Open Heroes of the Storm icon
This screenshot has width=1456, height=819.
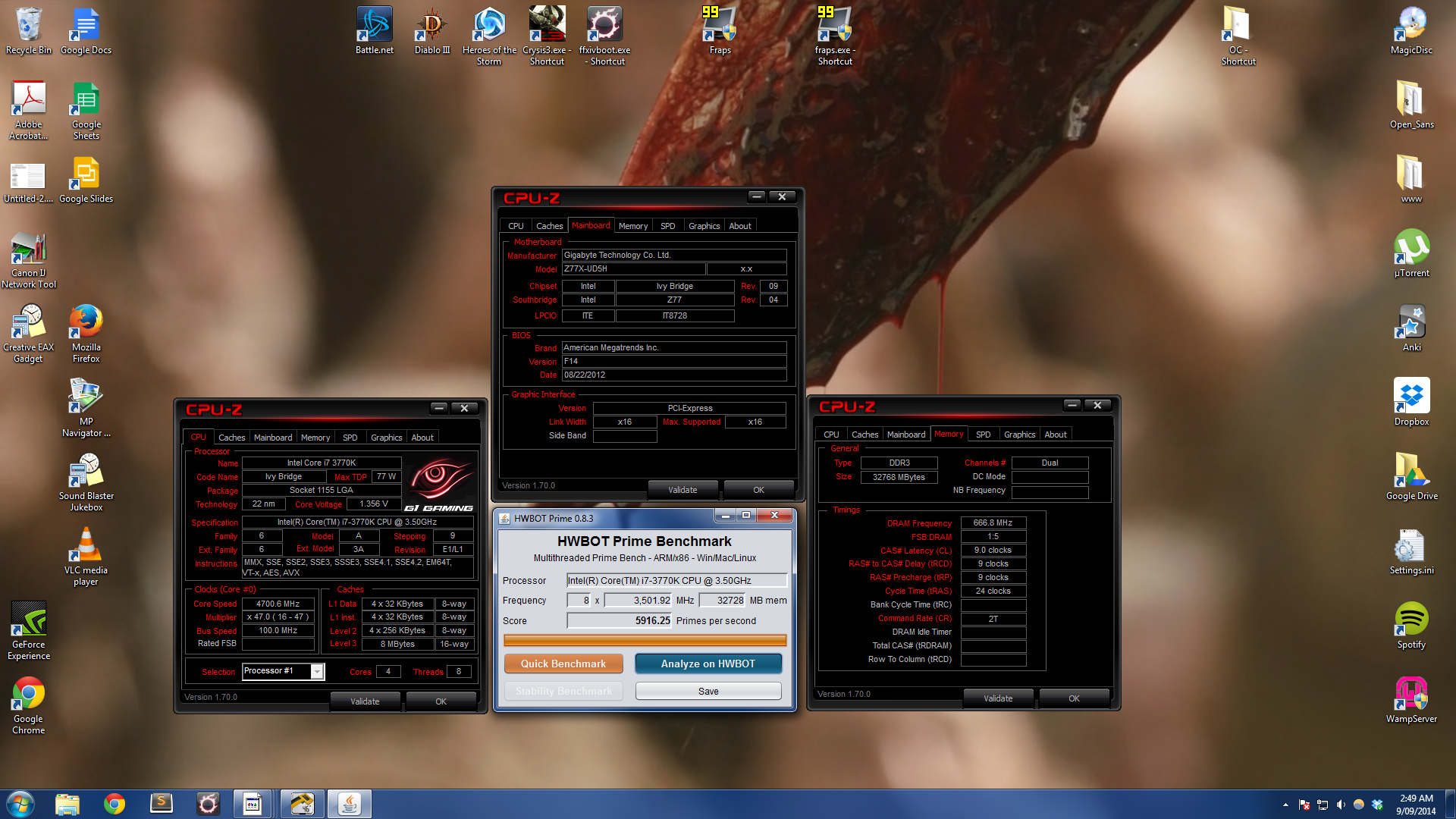489,36
